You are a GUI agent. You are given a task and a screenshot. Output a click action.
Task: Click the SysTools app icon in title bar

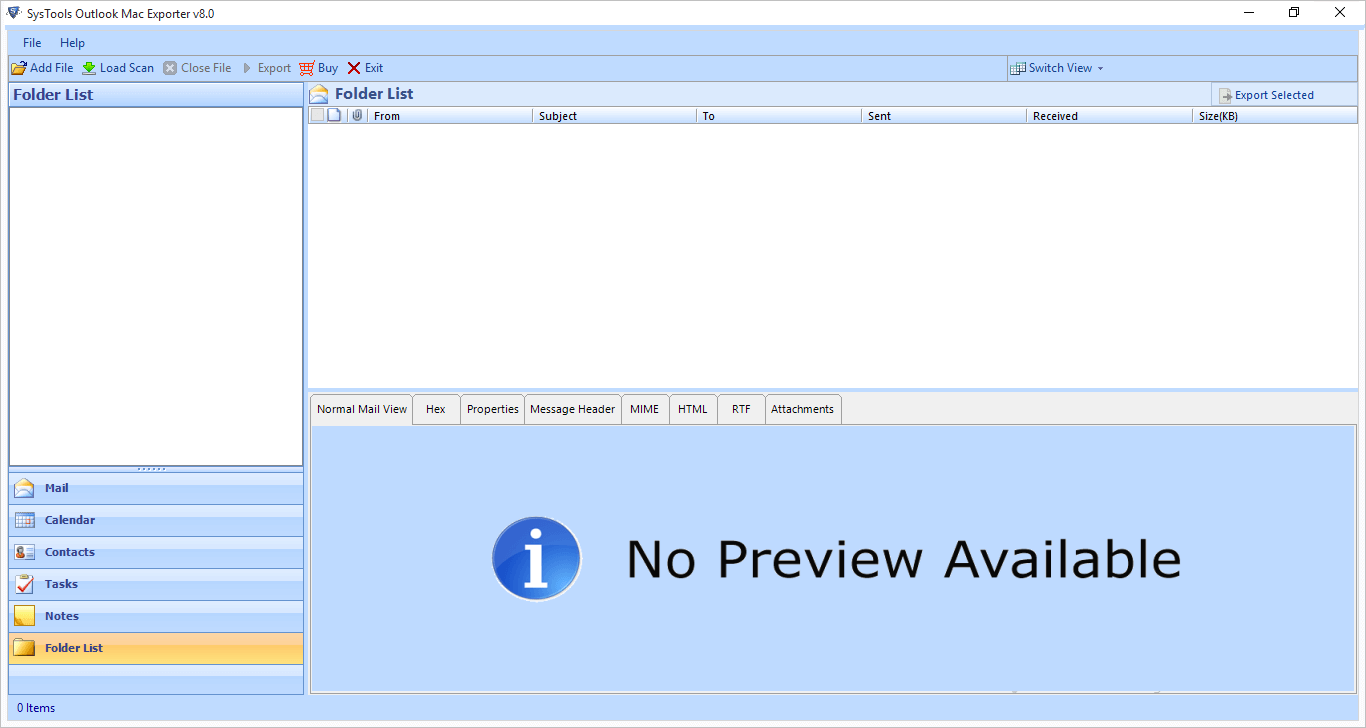[13, 13]
